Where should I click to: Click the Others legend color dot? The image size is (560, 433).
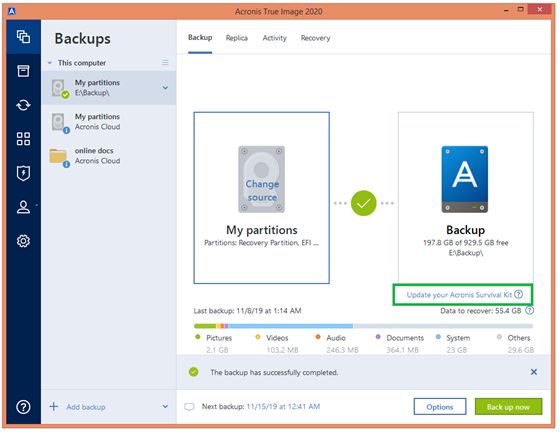coord(499,337)
